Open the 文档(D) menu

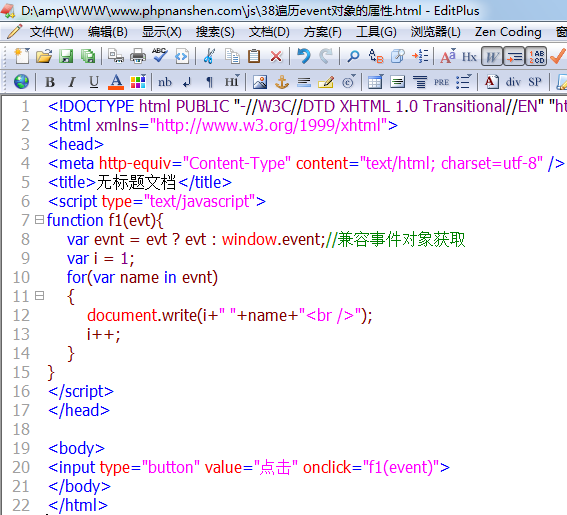269,32
